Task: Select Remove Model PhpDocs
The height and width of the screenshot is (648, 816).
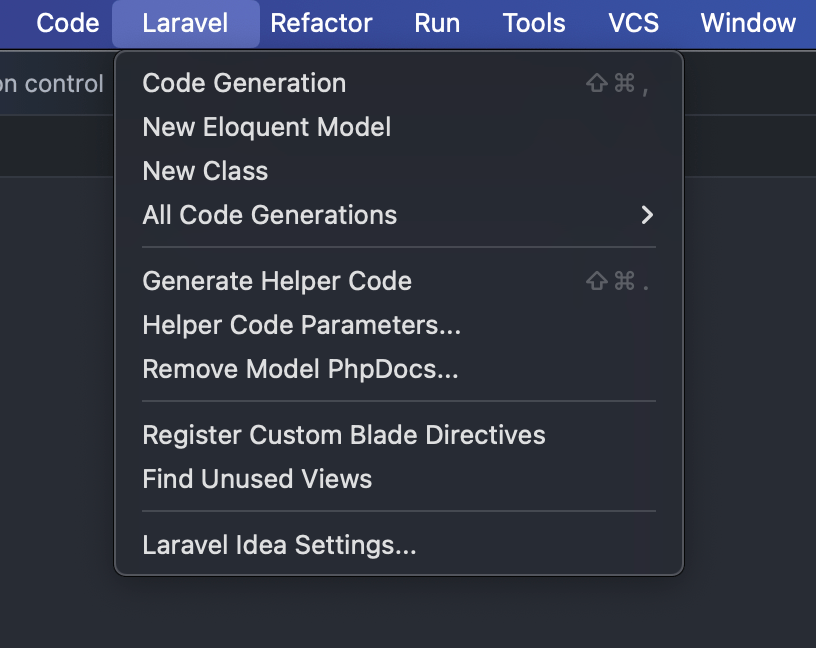Action: pyautogui.click(x=300, y=369)
